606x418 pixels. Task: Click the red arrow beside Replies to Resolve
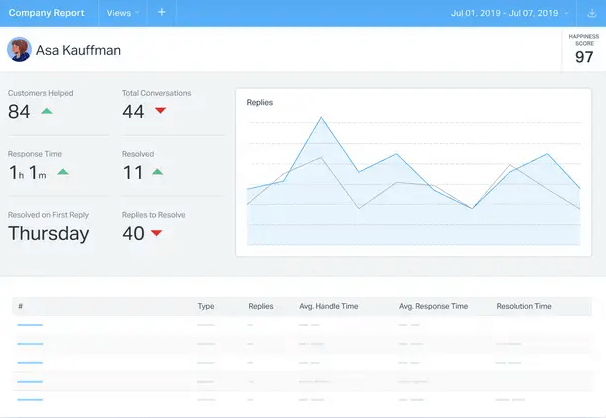coord(157,233)
